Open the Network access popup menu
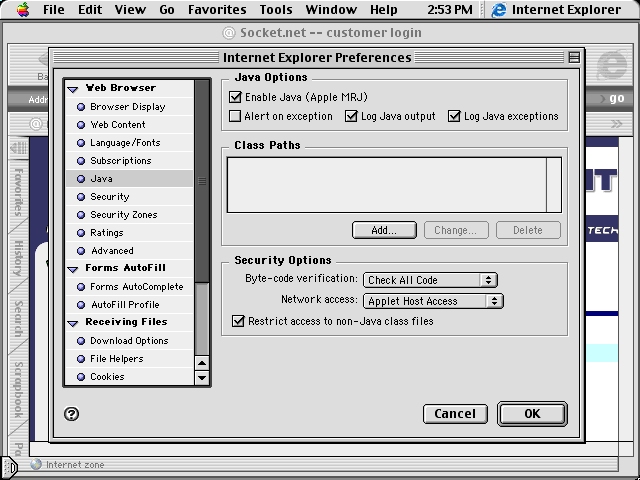The height and width of the screenshot is (480, 640). click(433, 301)
